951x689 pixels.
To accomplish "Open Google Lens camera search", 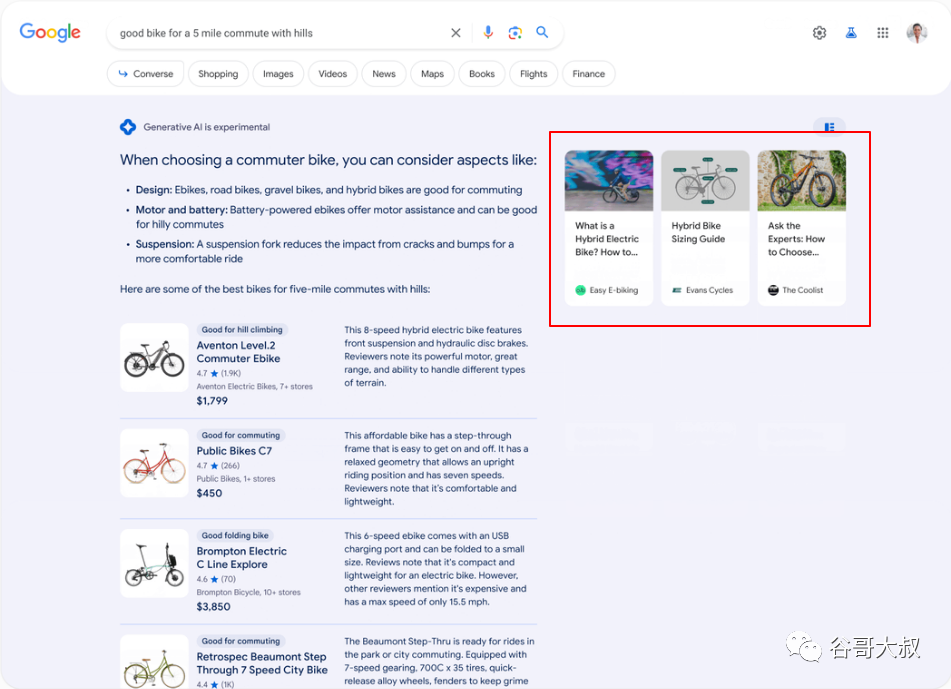I will click(x=515, y=33).
